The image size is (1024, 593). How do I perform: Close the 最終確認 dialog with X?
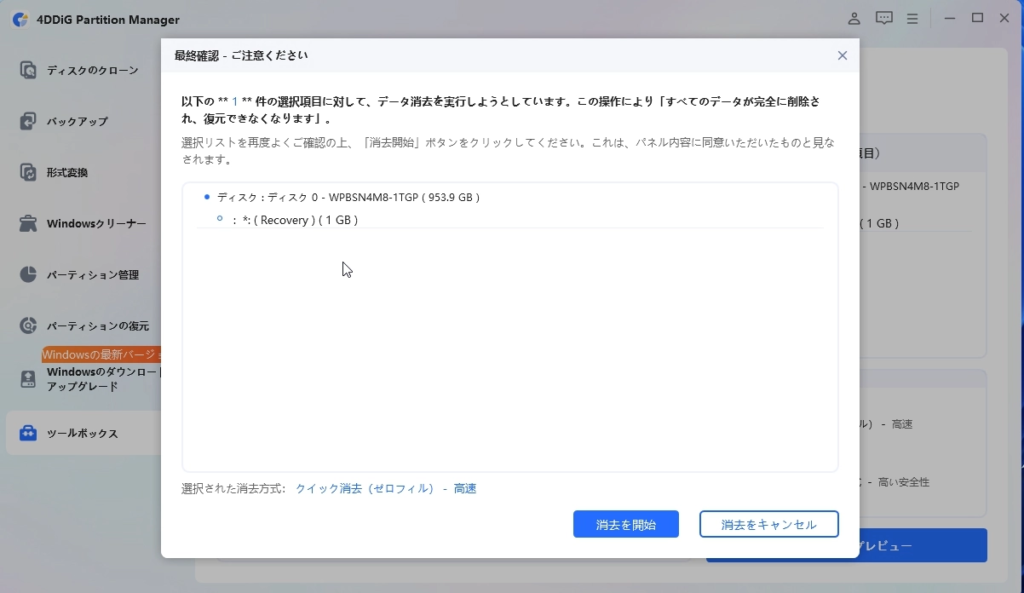pos(842,56)
